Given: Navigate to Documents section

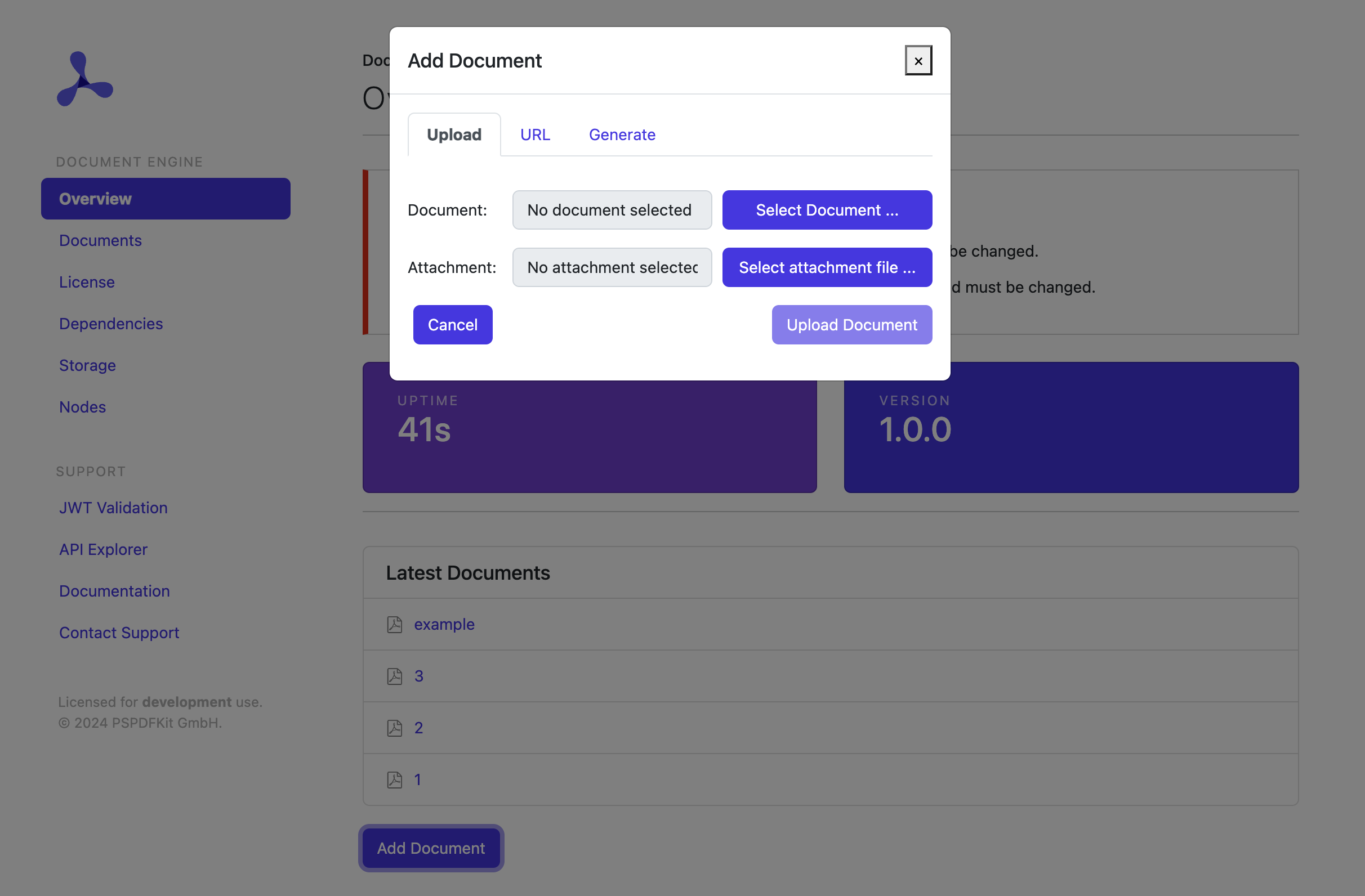Looking at the screenshot, I should pyautogui.click(x=100, y=240).
